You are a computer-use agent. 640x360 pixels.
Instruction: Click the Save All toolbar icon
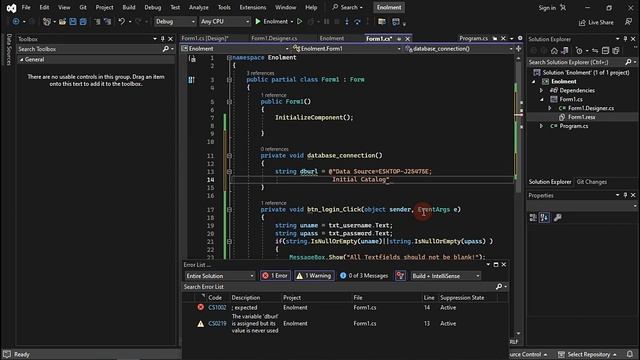pyautogui.click(x=83, y=22)
